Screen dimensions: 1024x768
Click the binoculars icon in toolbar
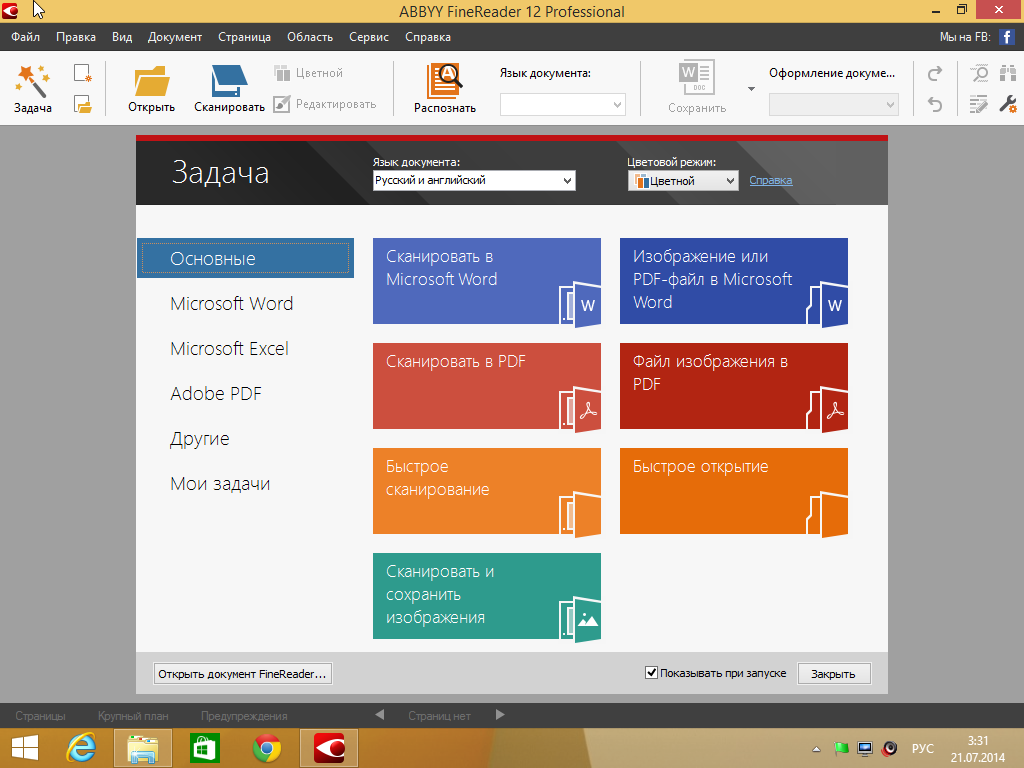(x=1008, y=73)
